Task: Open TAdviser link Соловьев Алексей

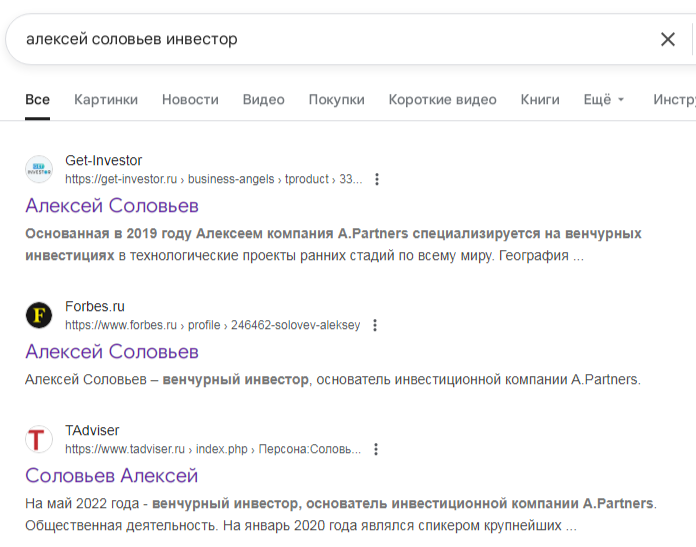Action: 112,475
